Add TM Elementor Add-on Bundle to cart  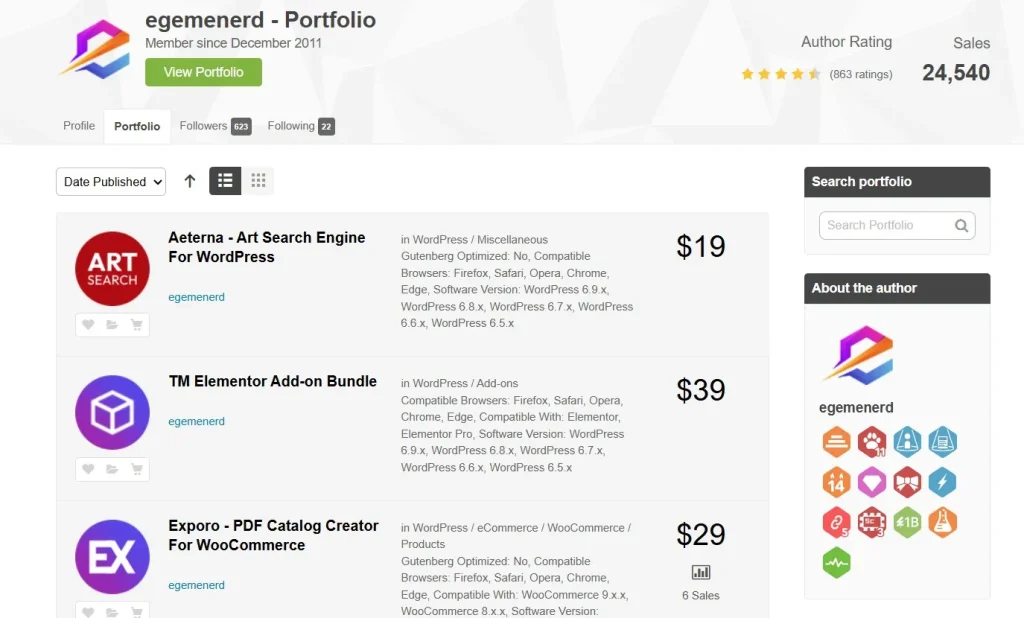(x=136, y=469)
